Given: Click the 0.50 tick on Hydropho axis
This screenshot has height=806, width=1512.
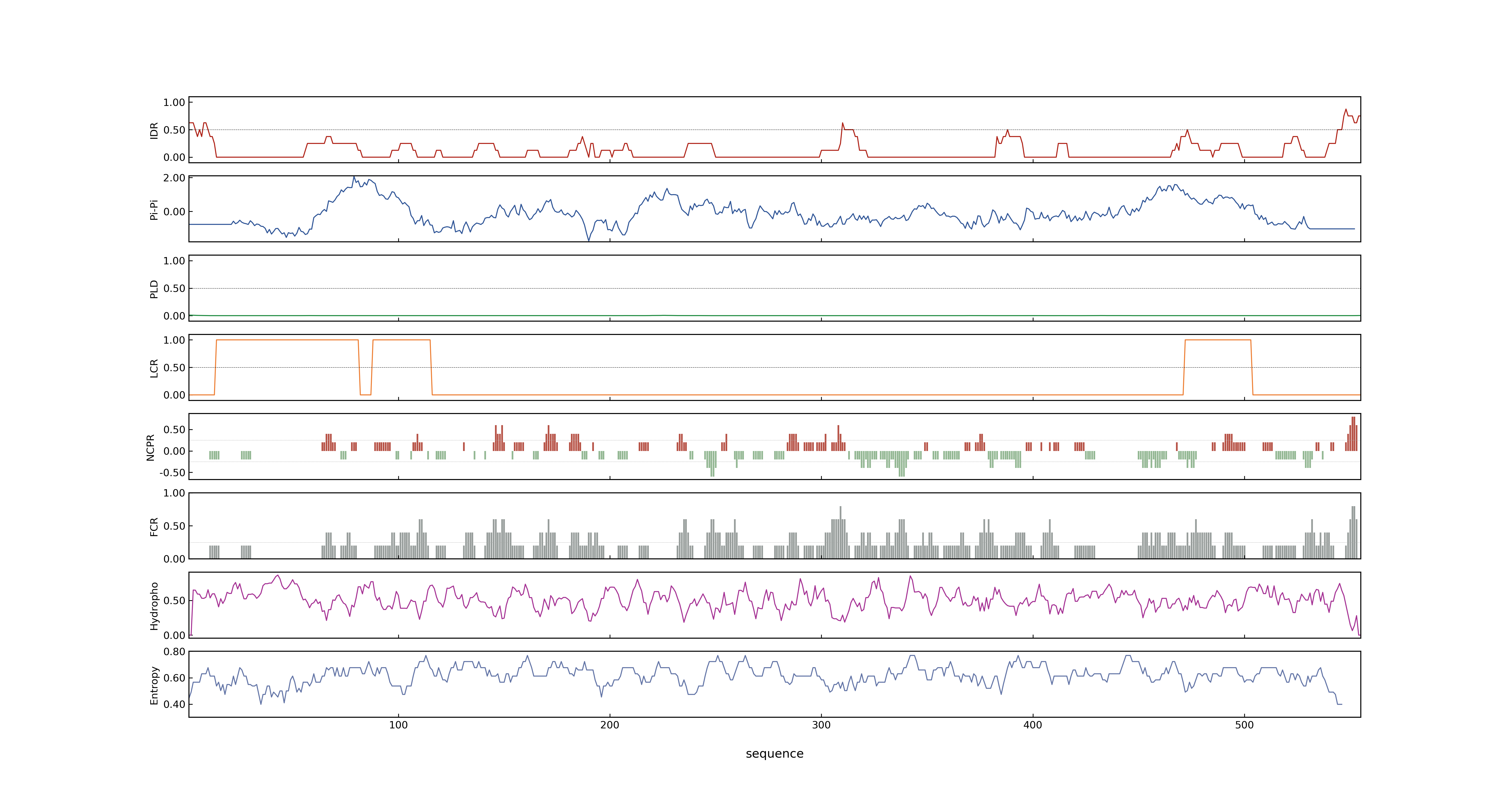Looking at the screenshot, I should click(x=174, y=601).
